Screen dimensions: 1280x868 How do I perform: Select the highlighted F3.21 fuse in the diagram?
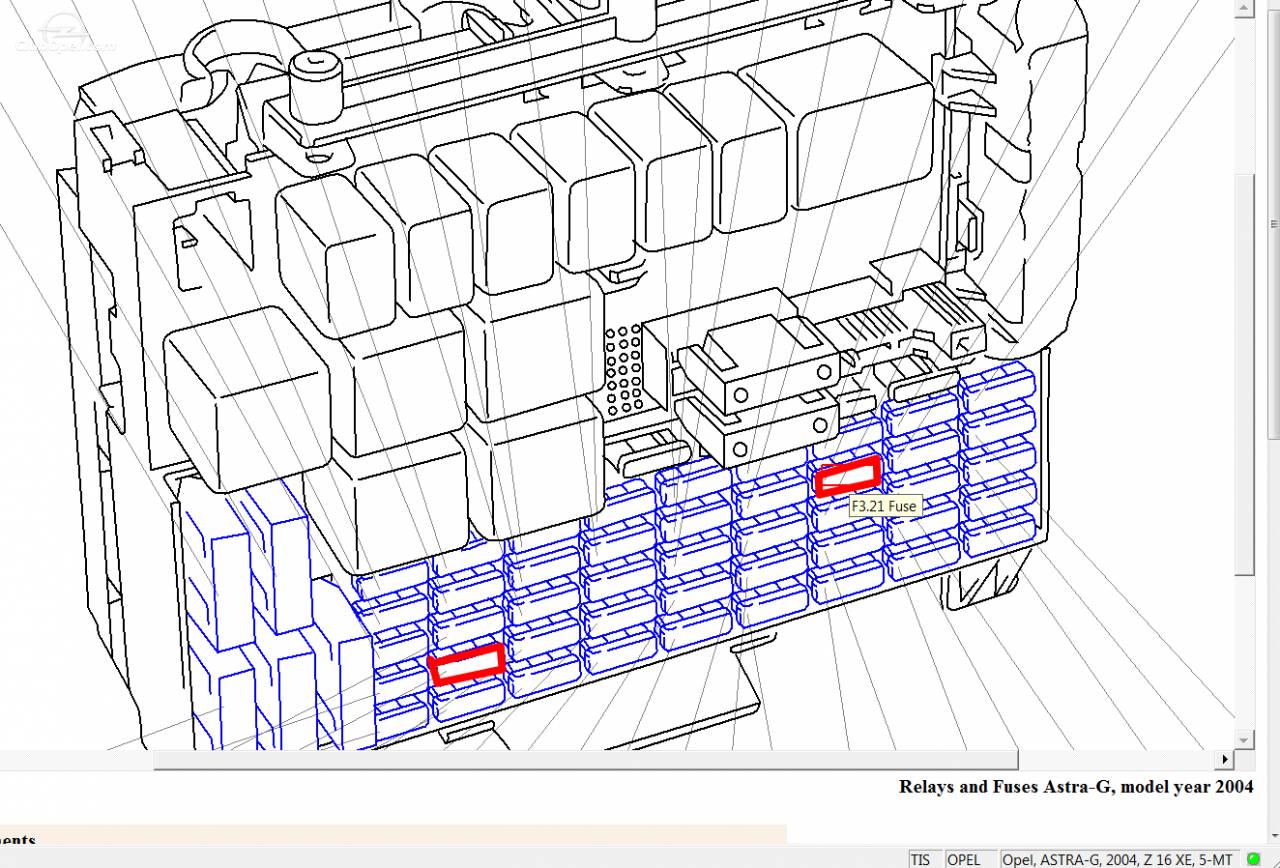coord(847,476)
